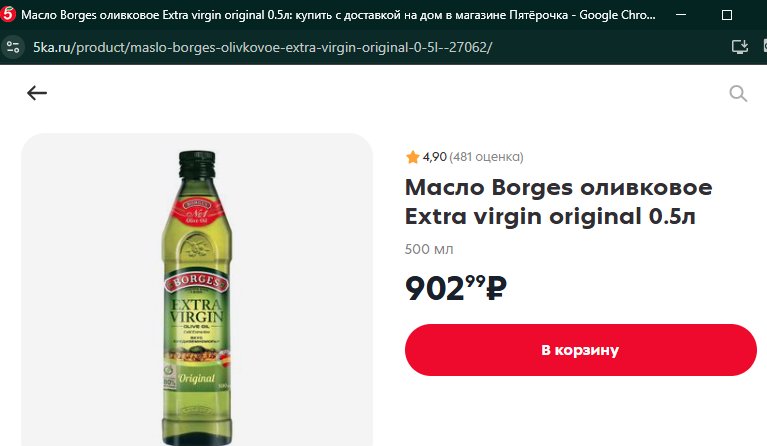Click the window title text in title bar
The height and width of the screenshot is (446, 767).
pos(338,15)
